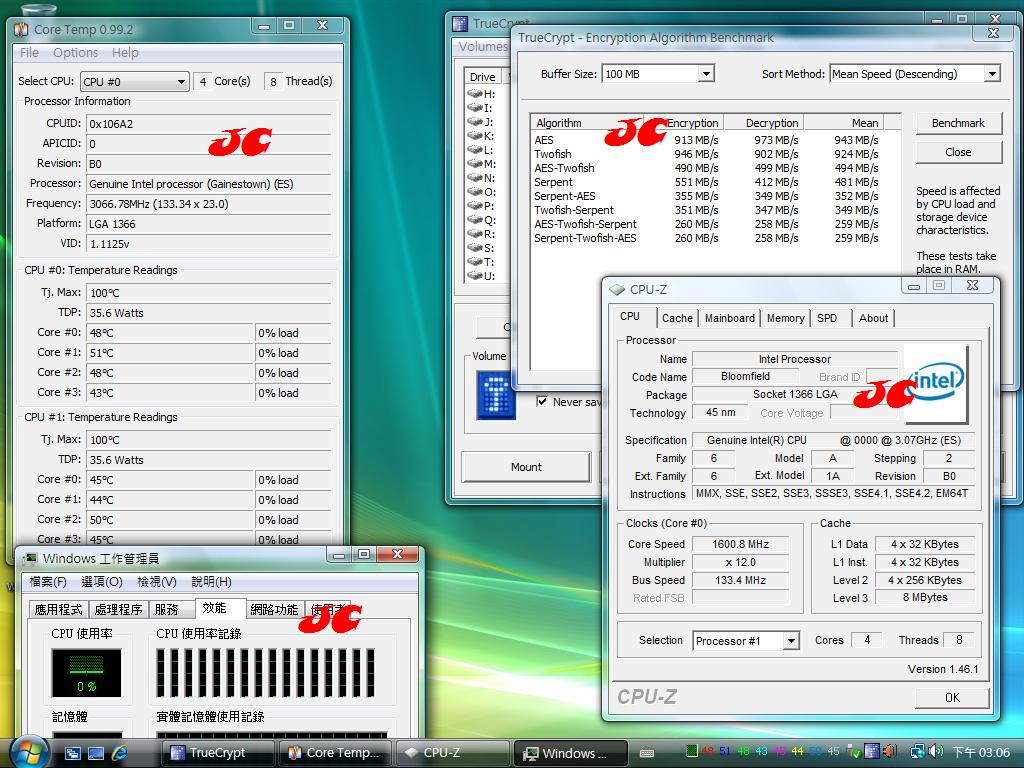Switch to TrueCrypt taskbar button
Viewport: 1024px width, 768px height.
(217, 753)
